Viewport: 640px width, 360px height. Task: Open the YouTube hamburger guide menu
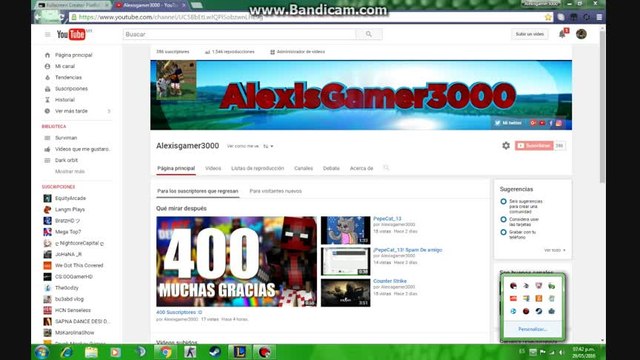coord(47,35)
